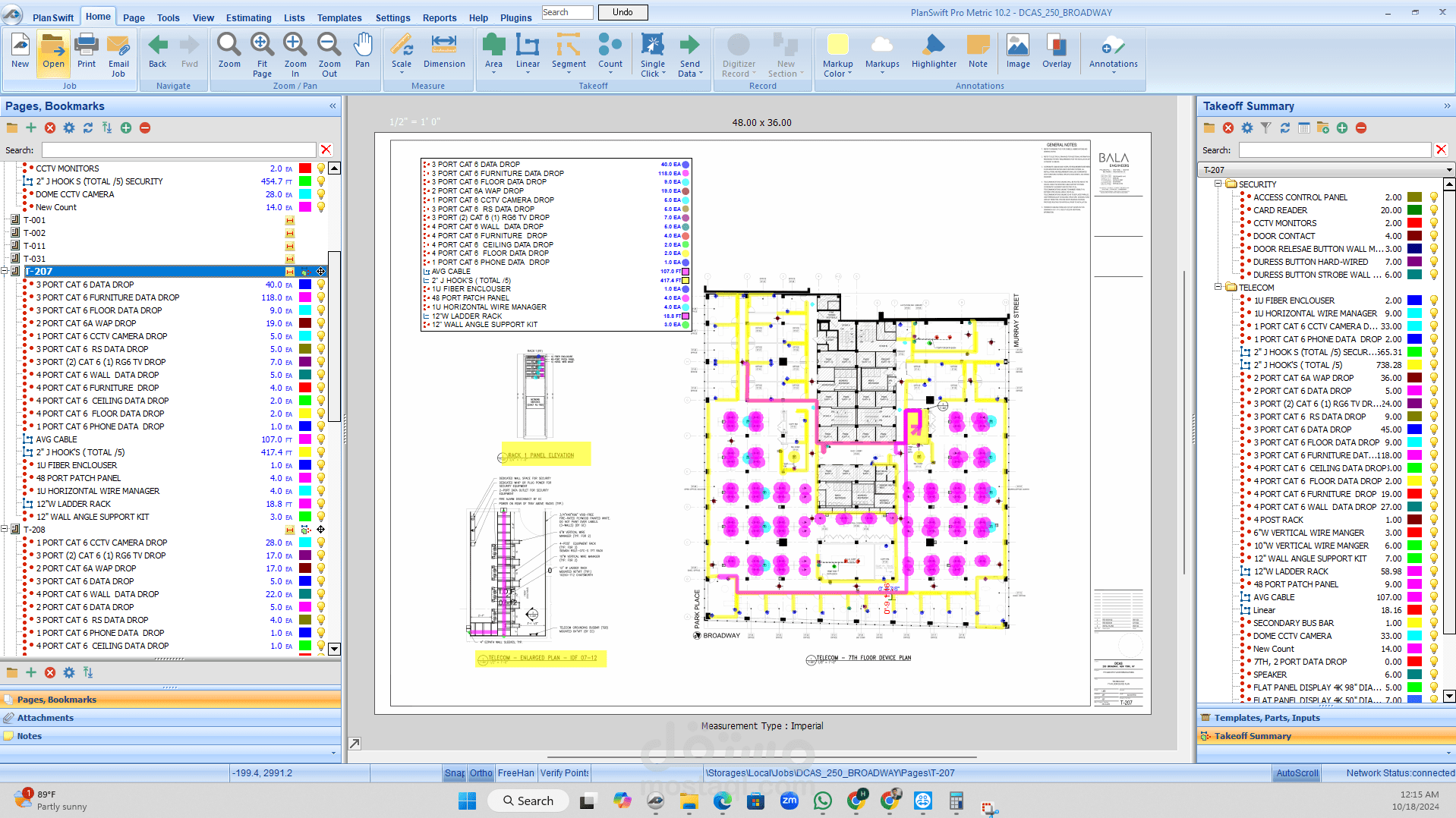Image resolution: width=1456 pixels, height=818 pixels.
Task: Toggle Snap mode in status bar
Action: pyautogui.click(x=455, y=773)
